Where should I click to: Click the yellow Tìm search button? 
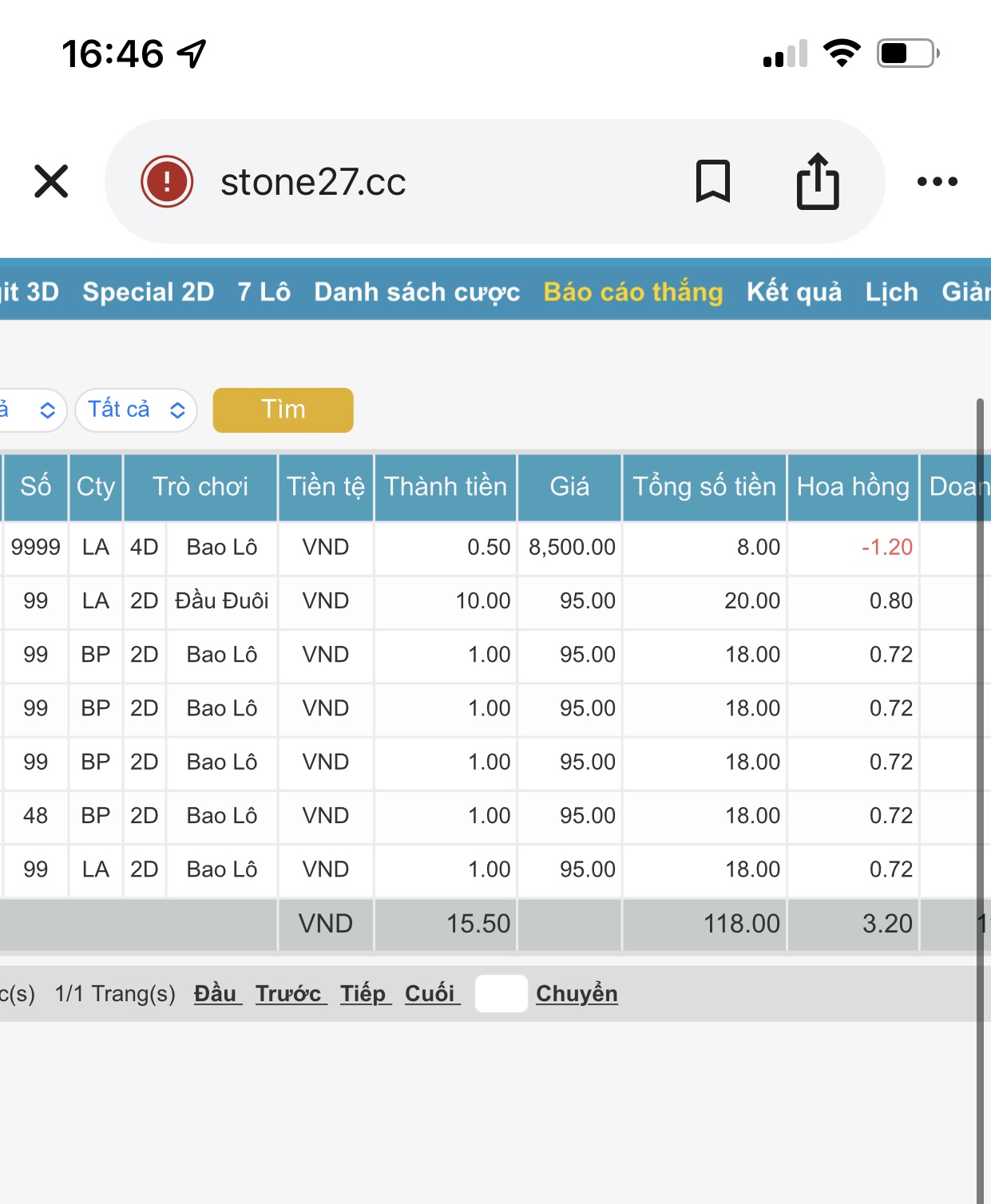pos(283,410)
